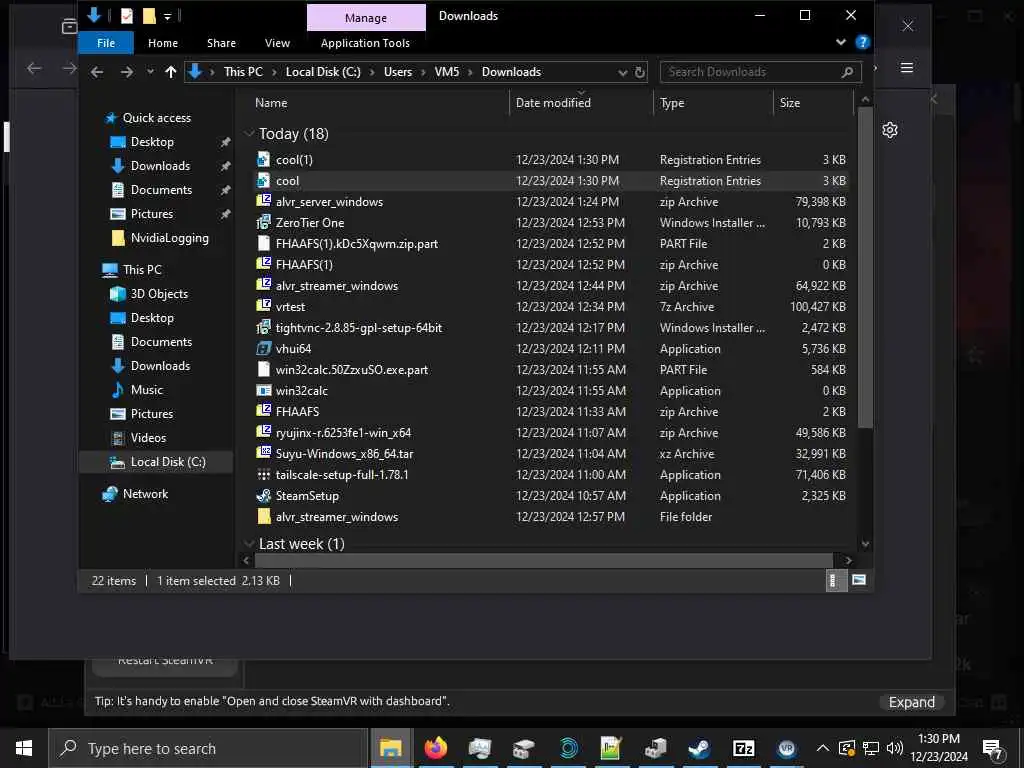Show hidden system tray icons

point(823,748)
